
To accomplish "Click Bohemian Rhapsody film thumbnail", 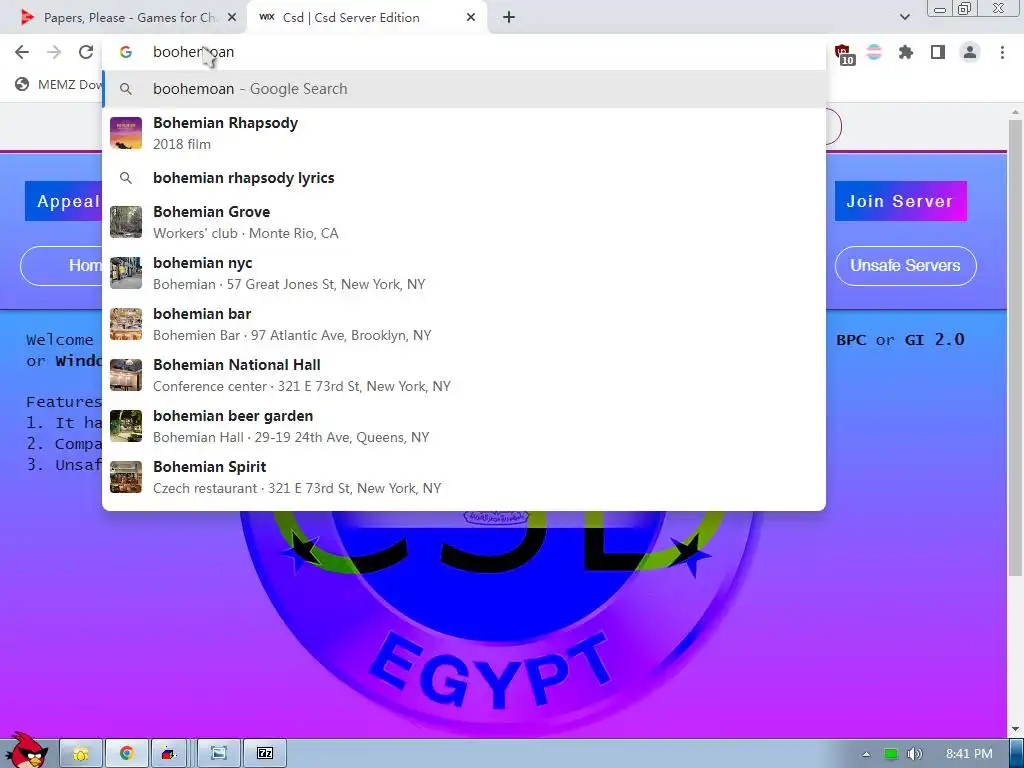I will pos(126,133).
